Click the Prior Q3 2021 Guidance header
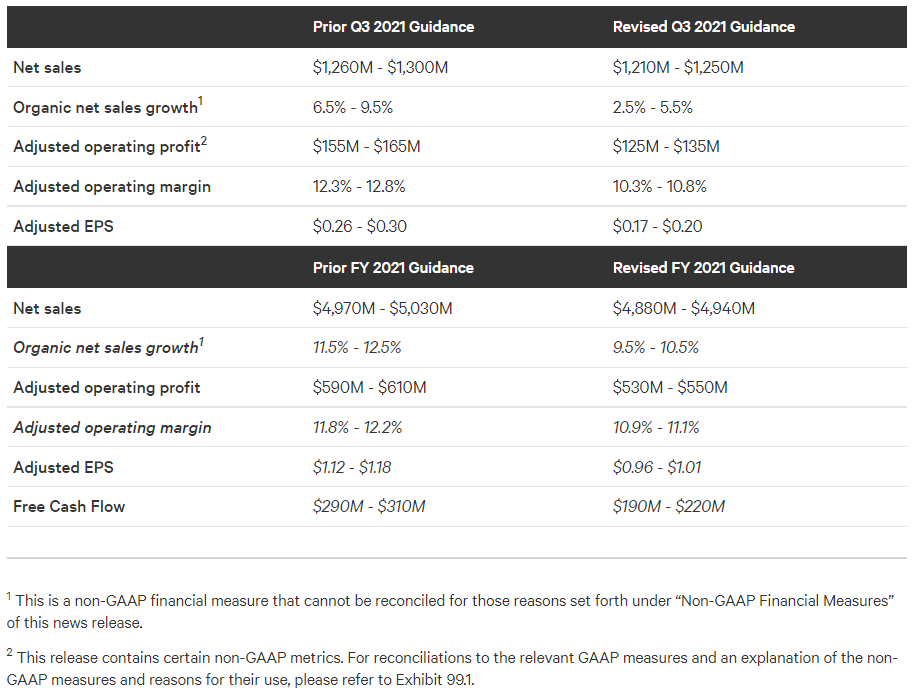Viewport: 922px width, 697px height. (393, 27)
